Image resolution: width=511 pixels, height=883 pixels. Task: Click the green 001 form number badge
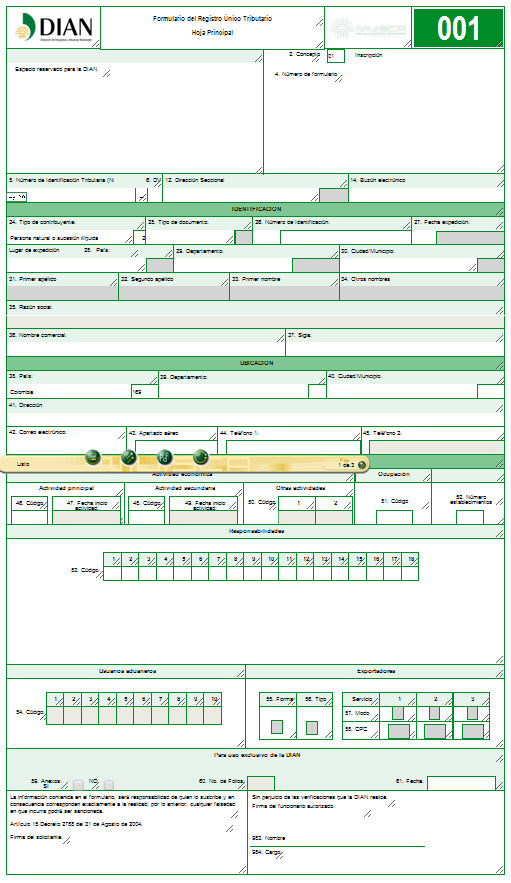coord(458,28)
